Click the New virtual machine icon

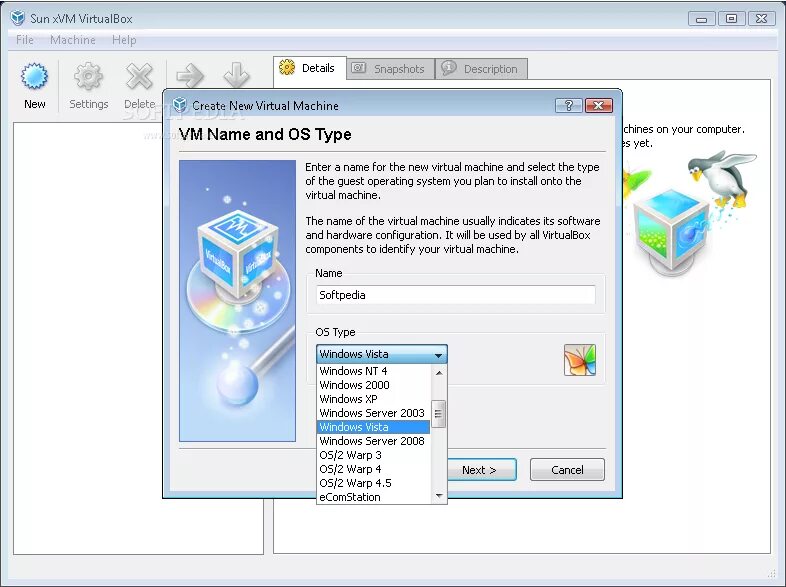pyautogui.click(x=34, y=77)
